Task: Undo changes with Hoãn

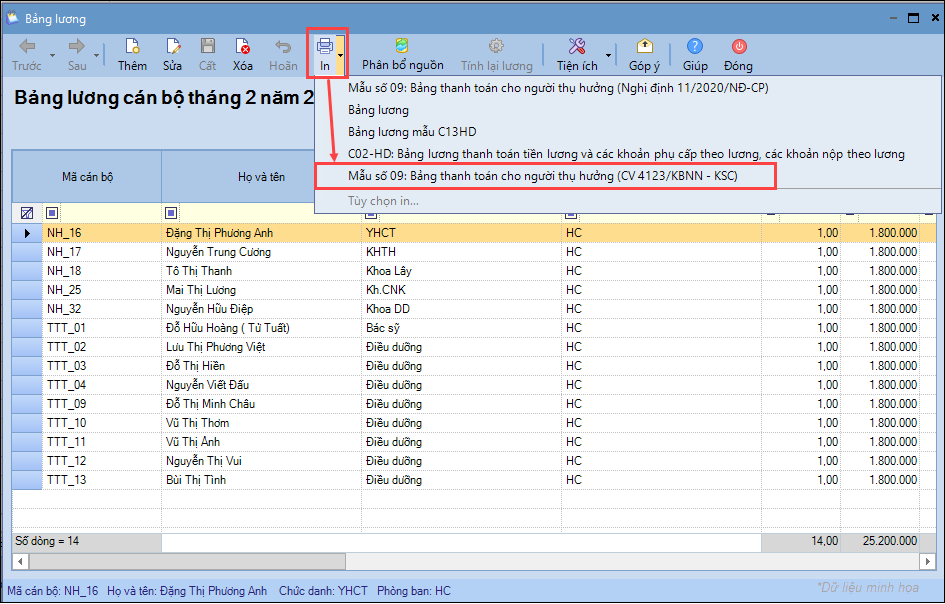Action: [x=283, y=55]
